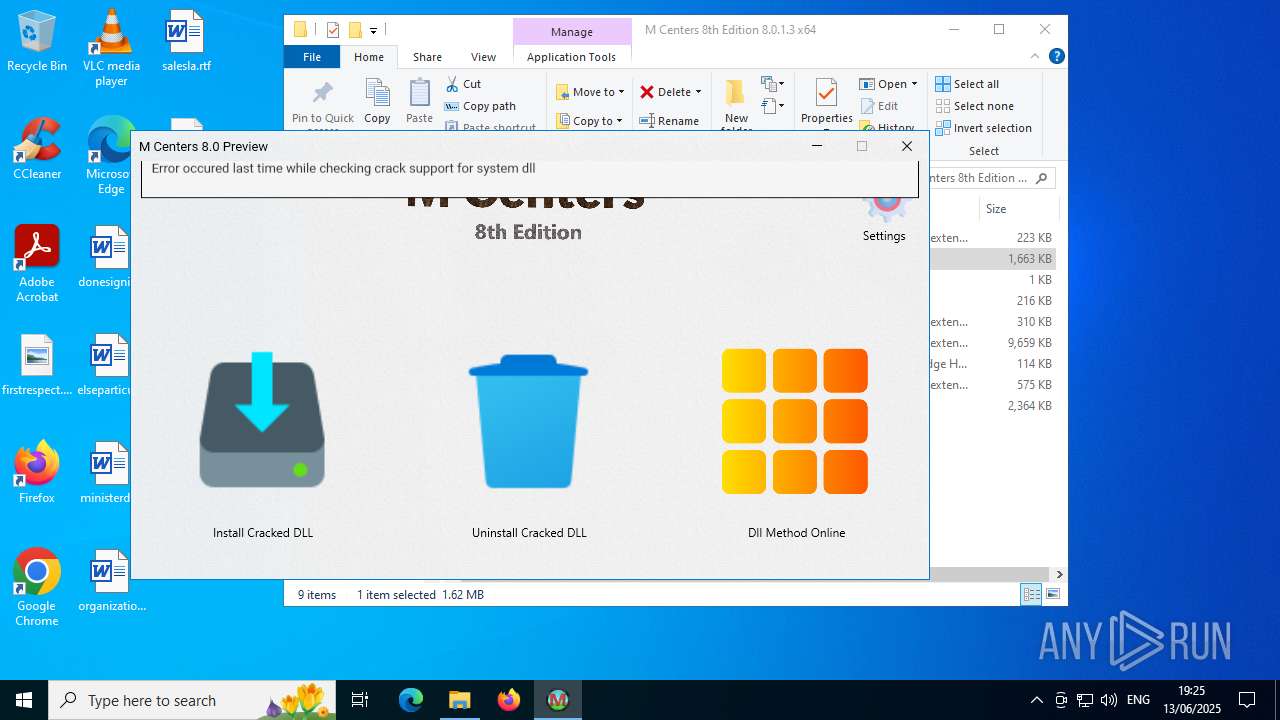1280x720 pixels.
Task: Open the notifications center icon
Action: coord(1247,700)
